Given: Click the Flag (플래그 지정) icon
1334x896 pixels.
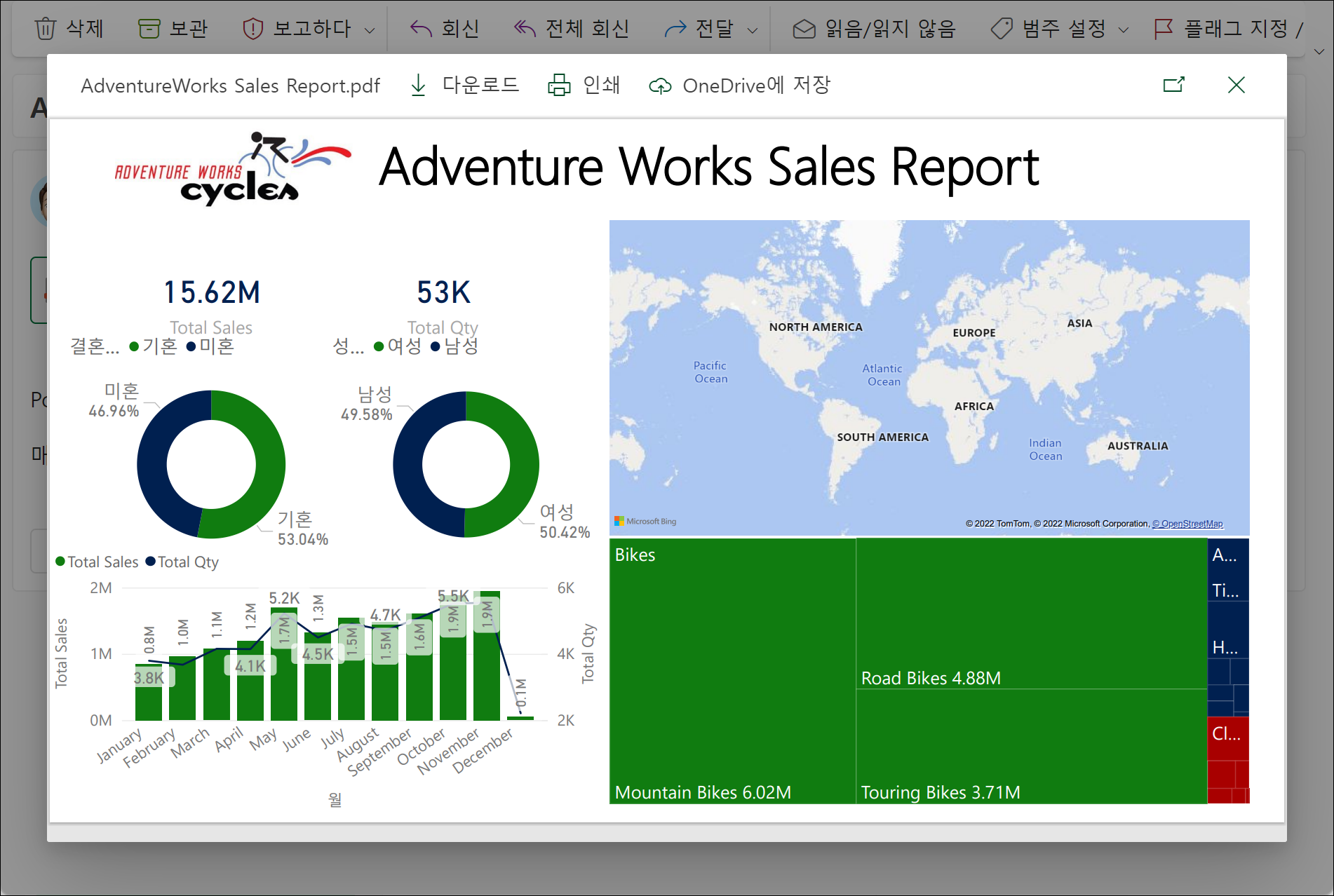Looking at the screenshot, I should [1164, 29].
